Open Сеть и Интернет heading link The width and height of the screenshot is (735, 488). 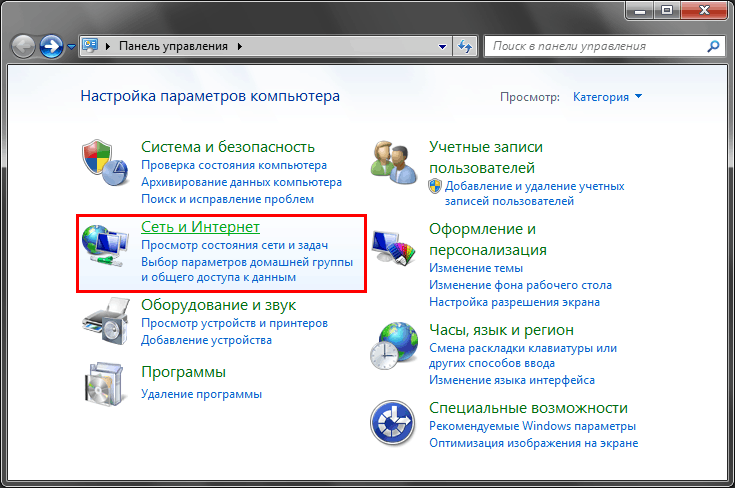coord(200,226)
